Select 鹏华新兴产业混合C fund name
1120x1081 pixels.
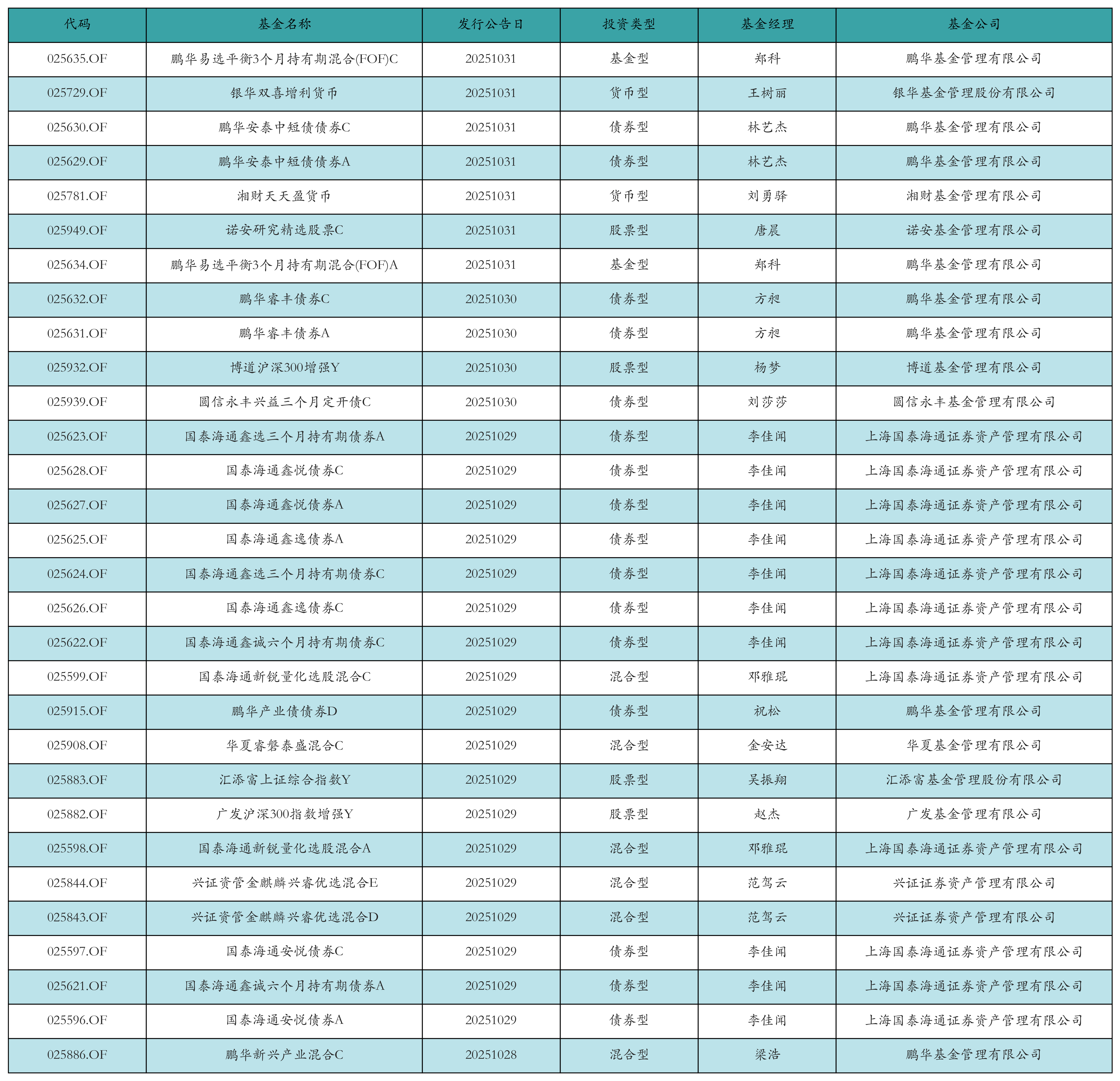[284, 1055]
